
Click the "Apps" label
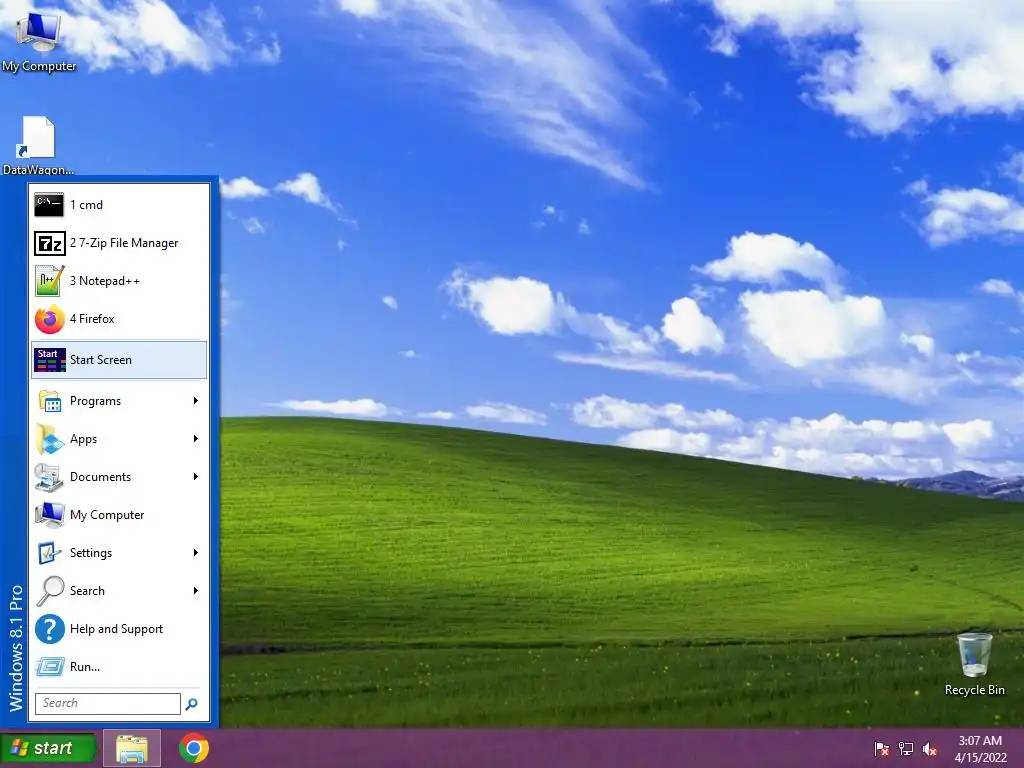(84, 439)
